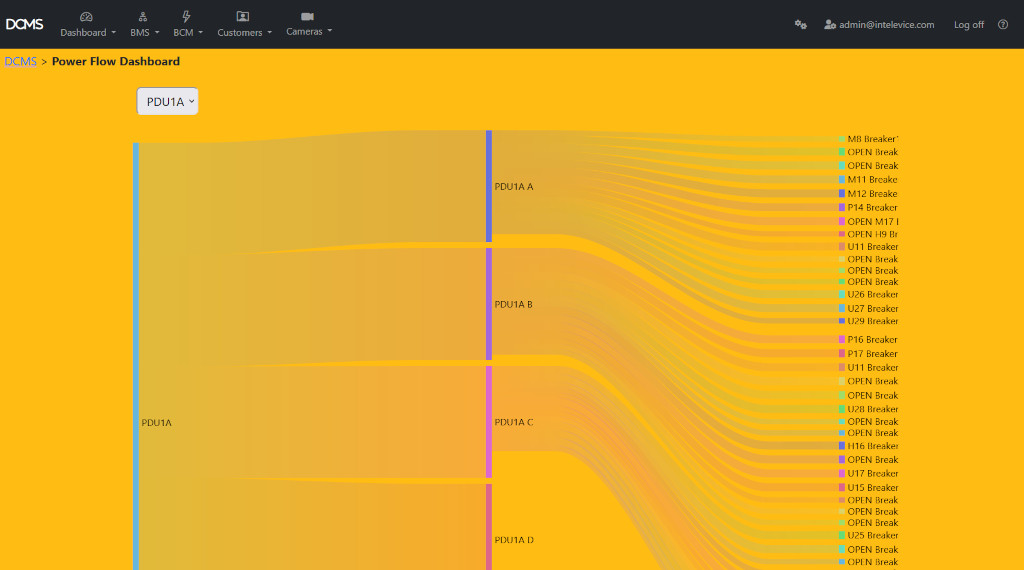Screen dimensions: 1024x570
Task: Expand the Customers dropdown menu
Action: tap(244, 32)
